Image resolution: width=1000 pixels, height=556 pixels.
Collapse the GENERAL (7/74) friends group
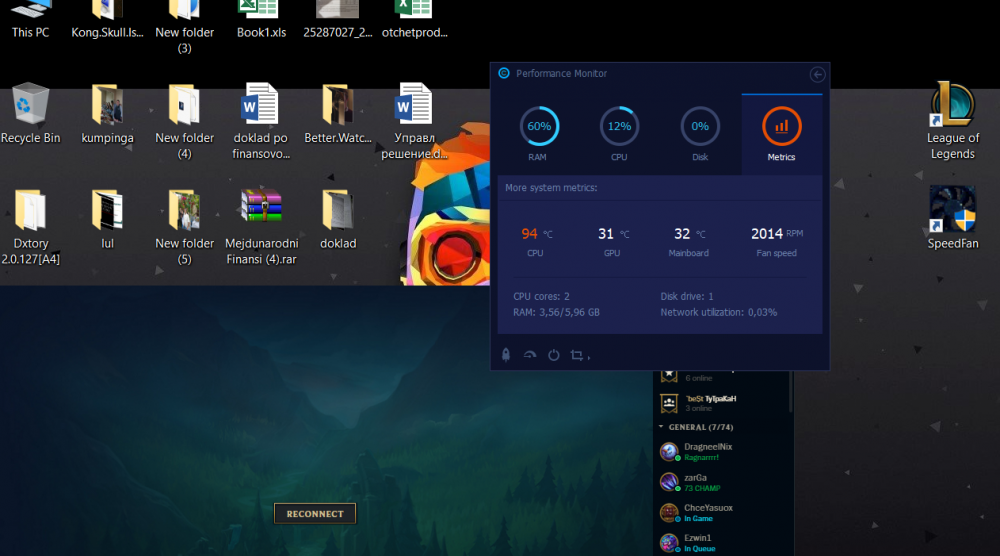661,427
